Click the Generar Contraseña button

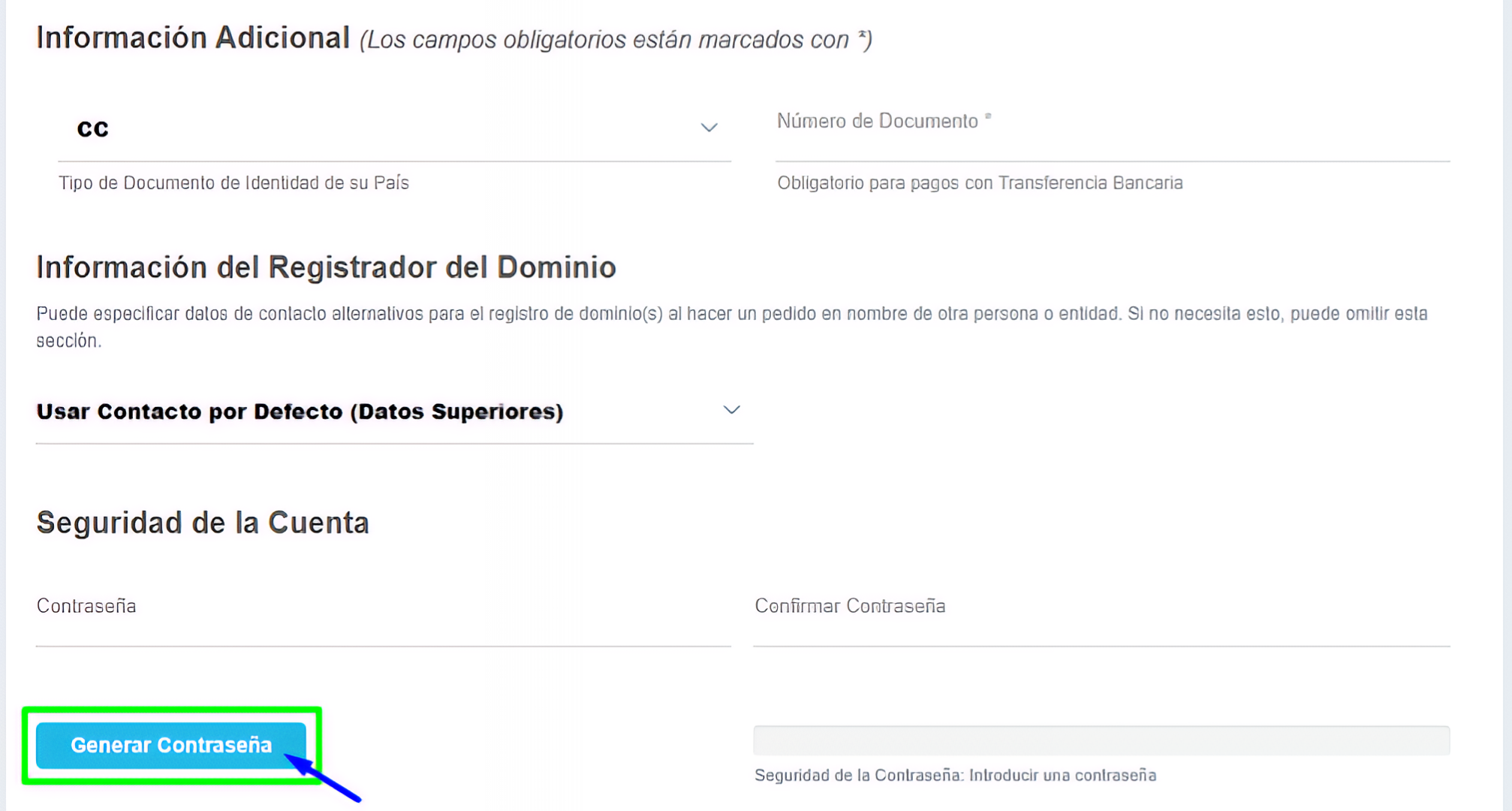coord(172,745)
